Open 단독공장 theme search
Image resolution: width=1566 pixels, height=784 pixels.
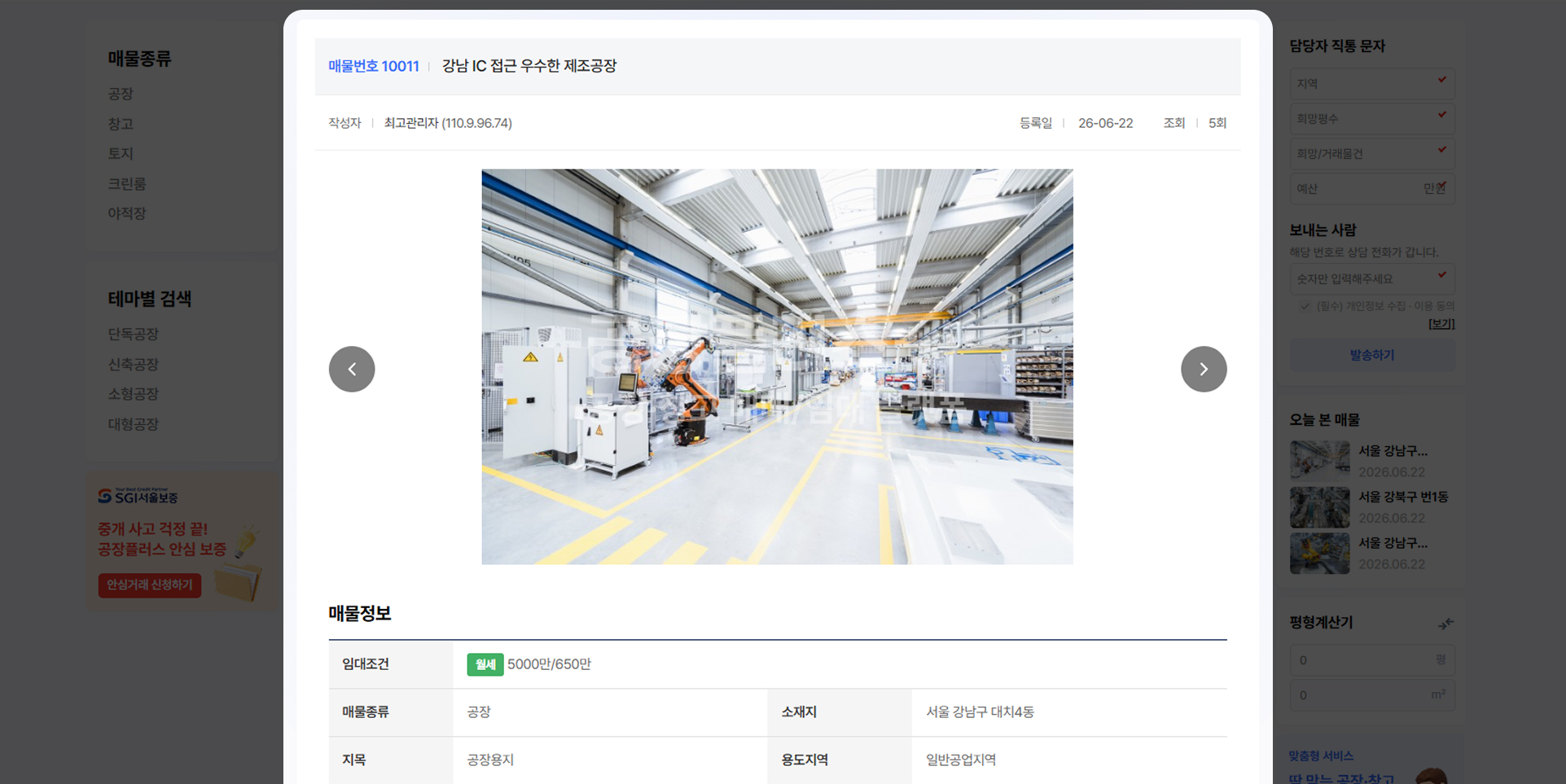134,334
